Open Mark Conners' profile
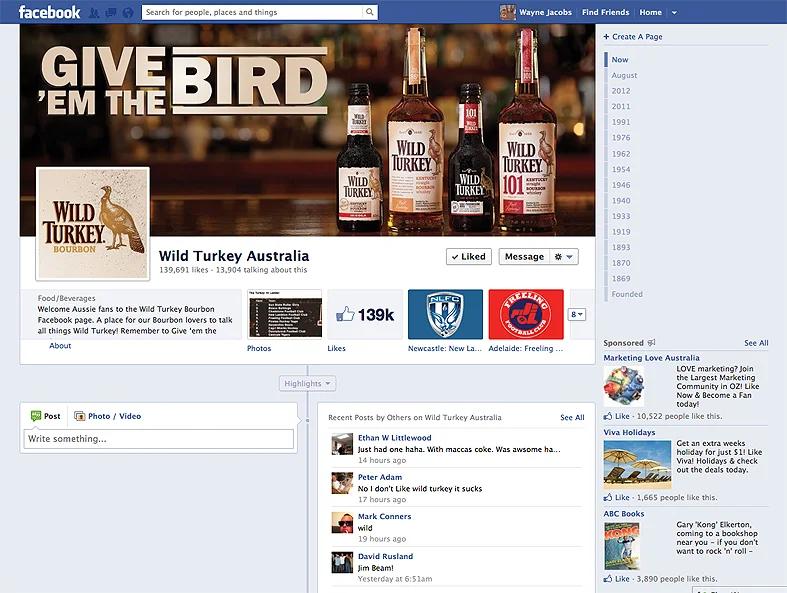The height and width of the screenshot is (593, 787). 384,516
